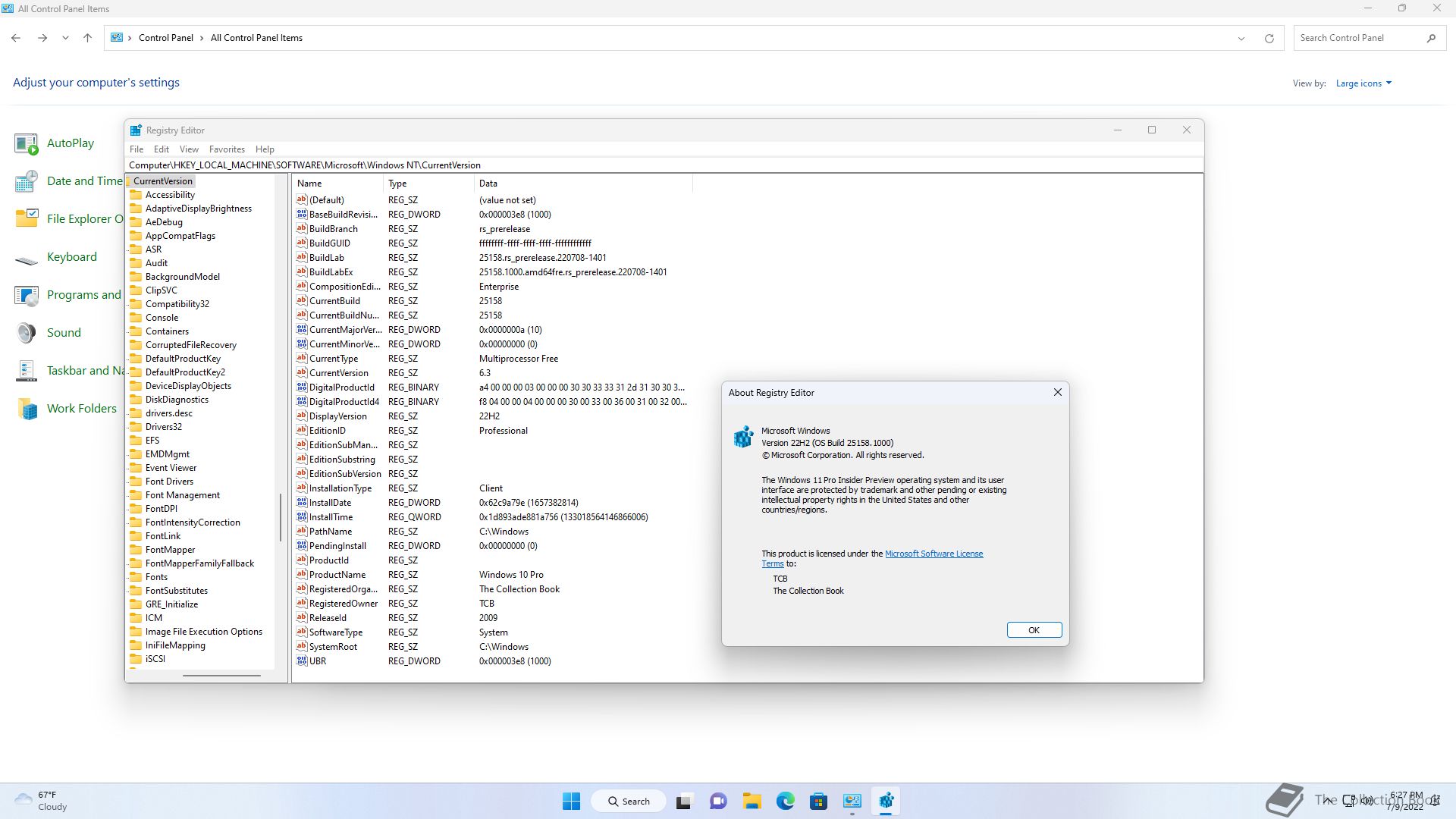This screenshot has height=819, width=1456.
Task: Click OK in About Registry Editor dialog
Action: pos(1034,630)
